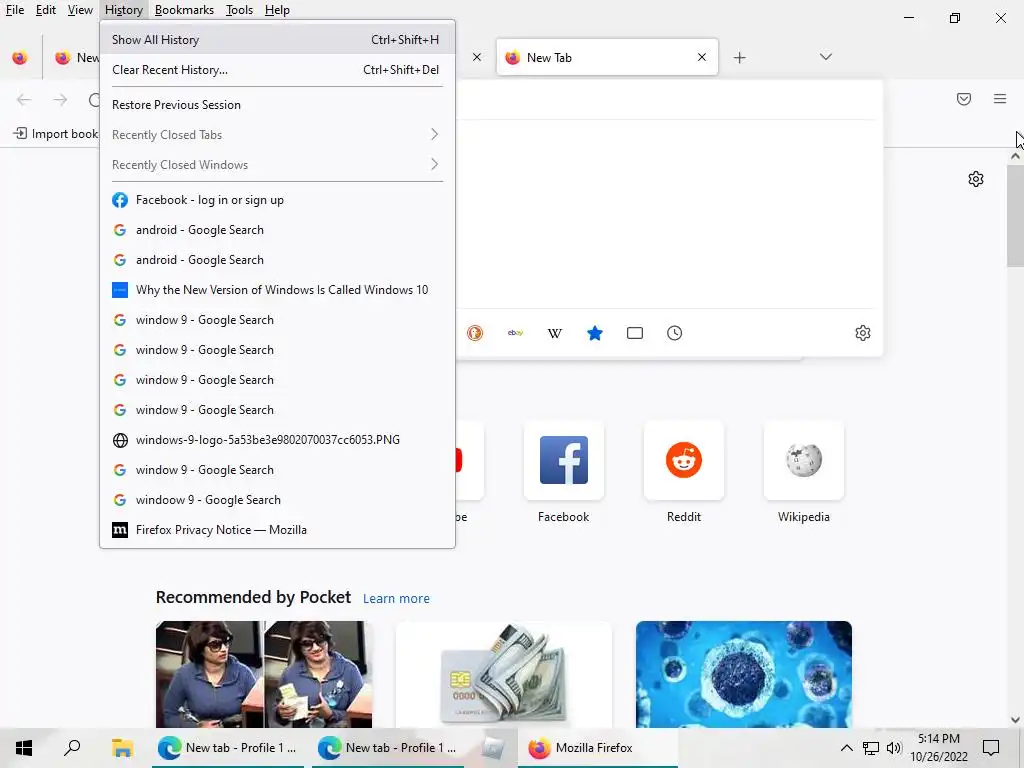Open the Edit menu

pos(46,10)
